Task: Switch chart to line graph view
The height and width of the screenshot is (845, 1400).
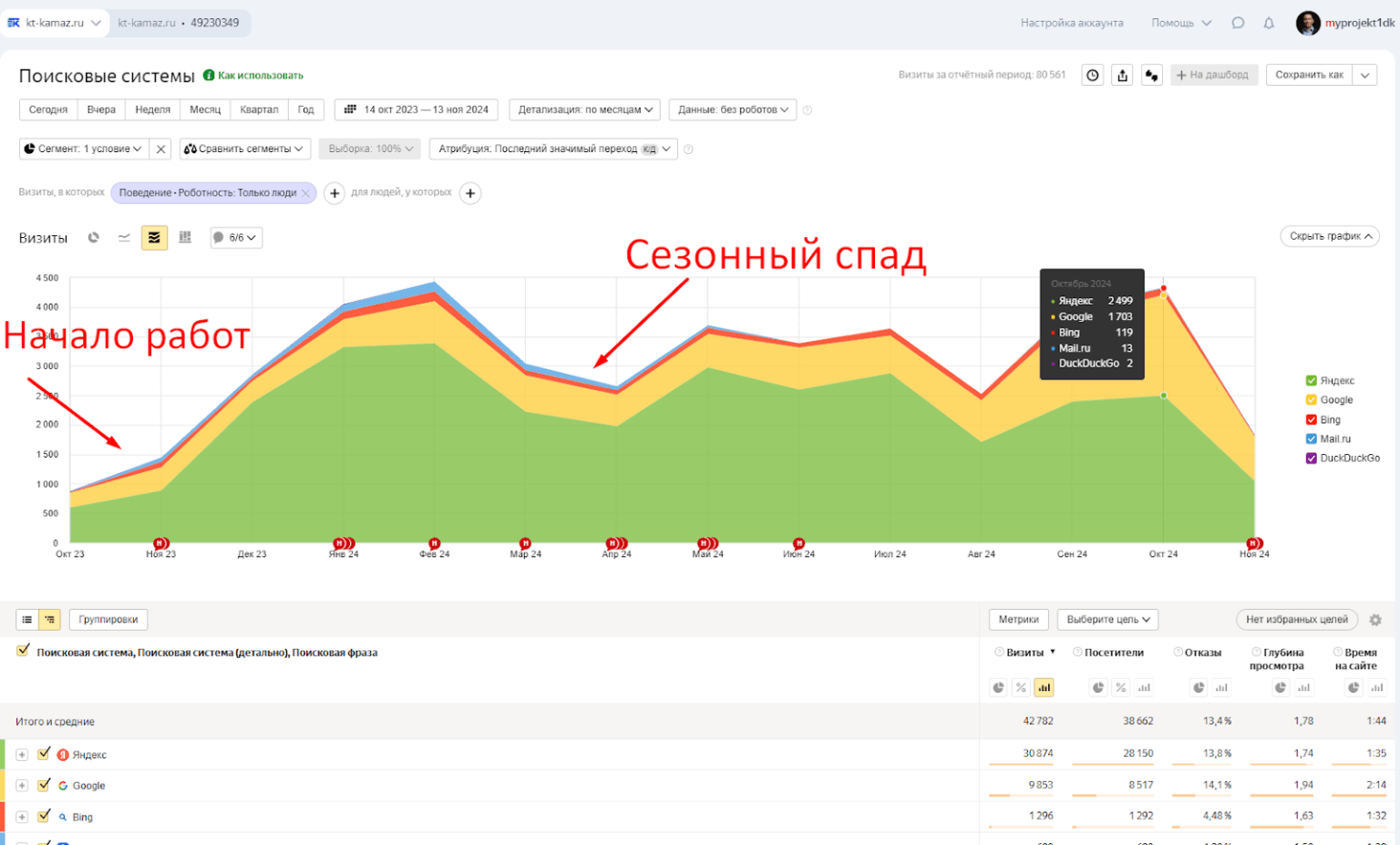Action: tap(124, 238)
